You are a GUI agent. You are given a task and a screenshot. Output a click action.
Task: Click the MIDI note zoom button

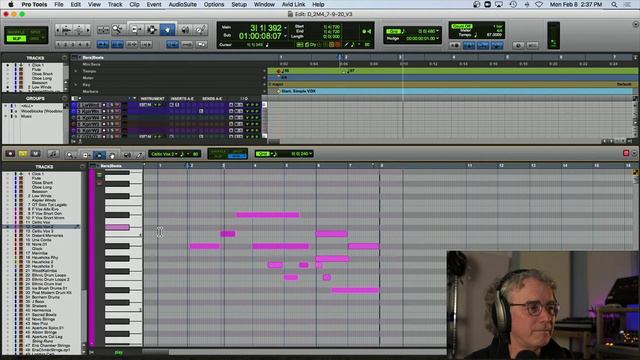[79, 29]
